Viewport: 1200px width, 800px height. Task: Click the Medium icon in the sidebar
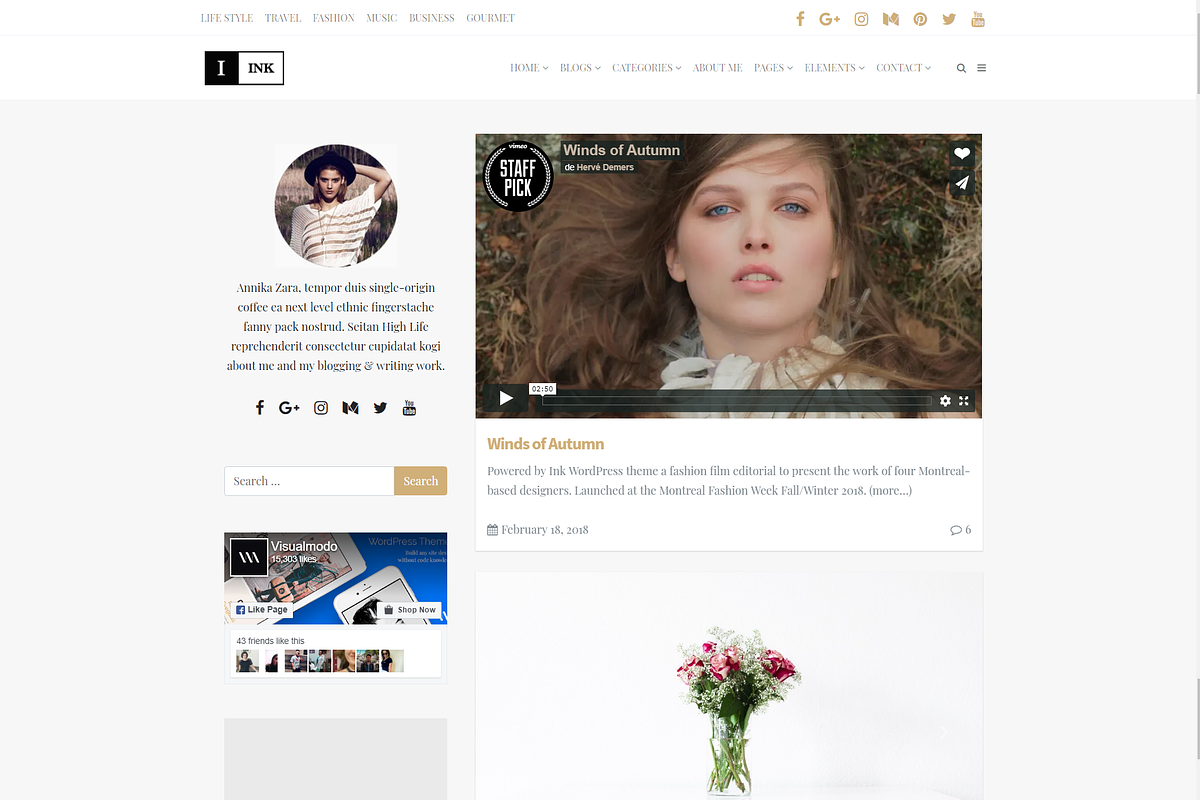pos(350,407)
